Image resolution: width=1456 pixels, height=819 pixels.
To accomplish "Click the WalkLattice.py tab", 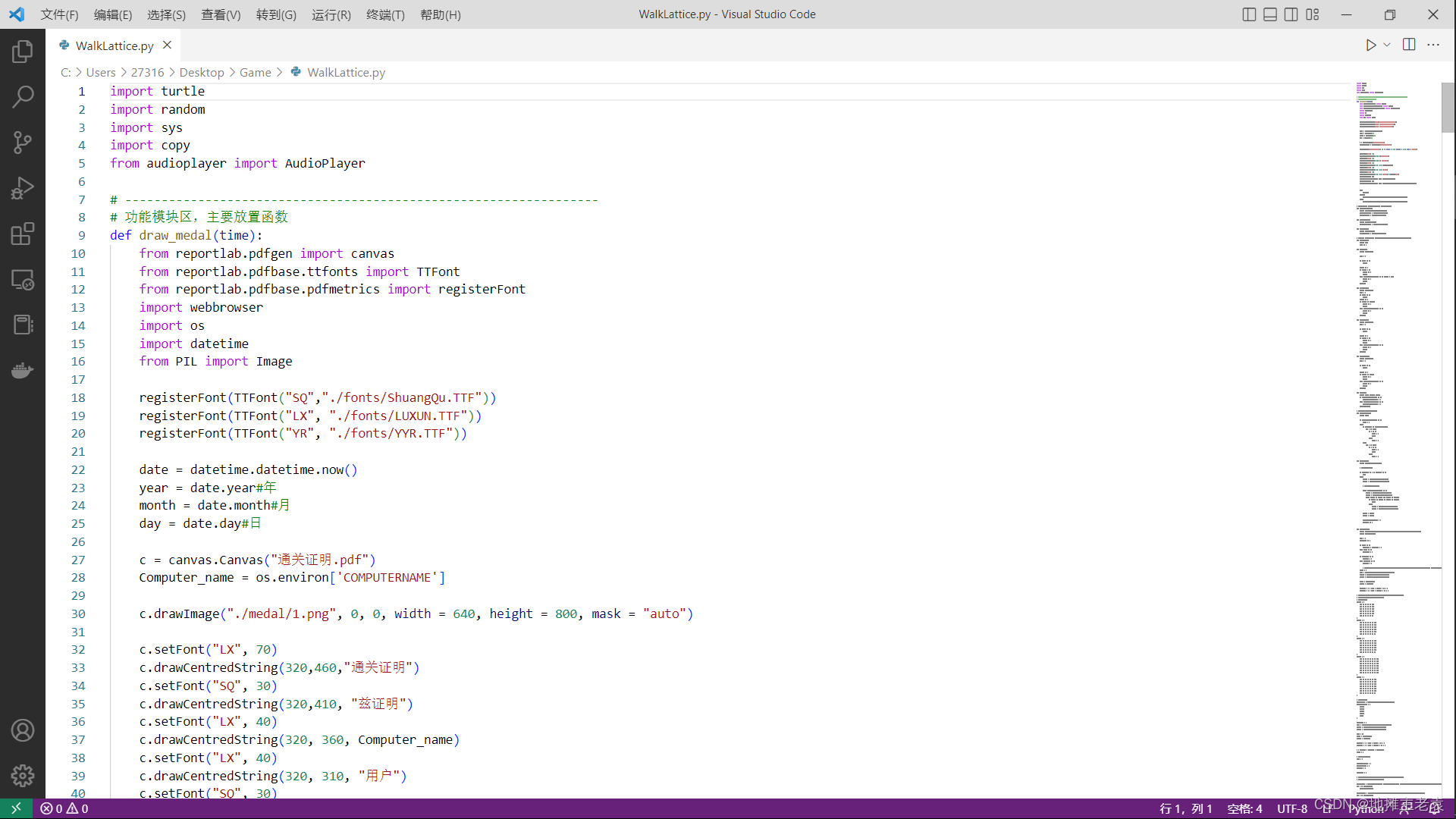I will (x=114, y=45).
